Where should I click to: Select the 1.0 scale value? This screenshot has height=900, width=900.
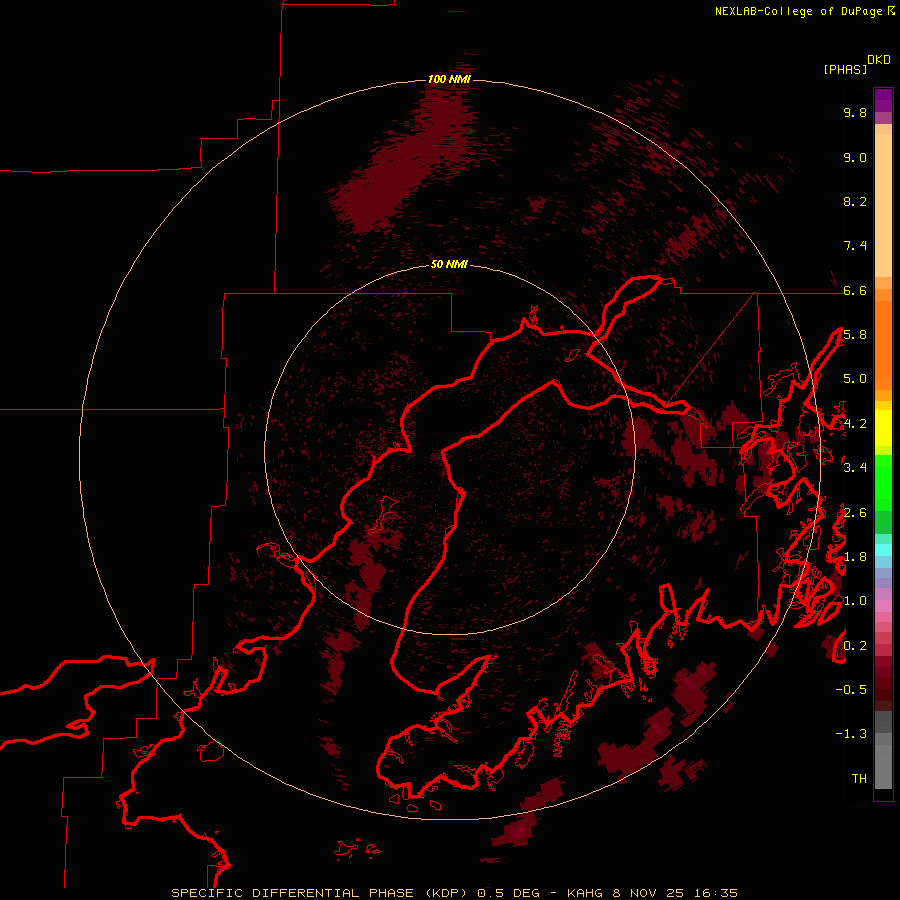(855, 601)
